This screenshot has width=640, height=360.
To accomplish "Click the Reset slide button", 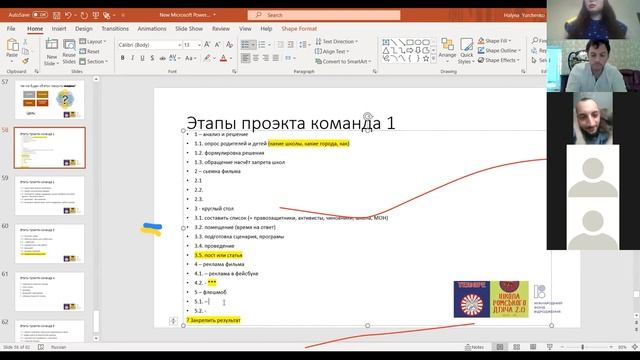I will pyautogui.click(x=89, y=51).
